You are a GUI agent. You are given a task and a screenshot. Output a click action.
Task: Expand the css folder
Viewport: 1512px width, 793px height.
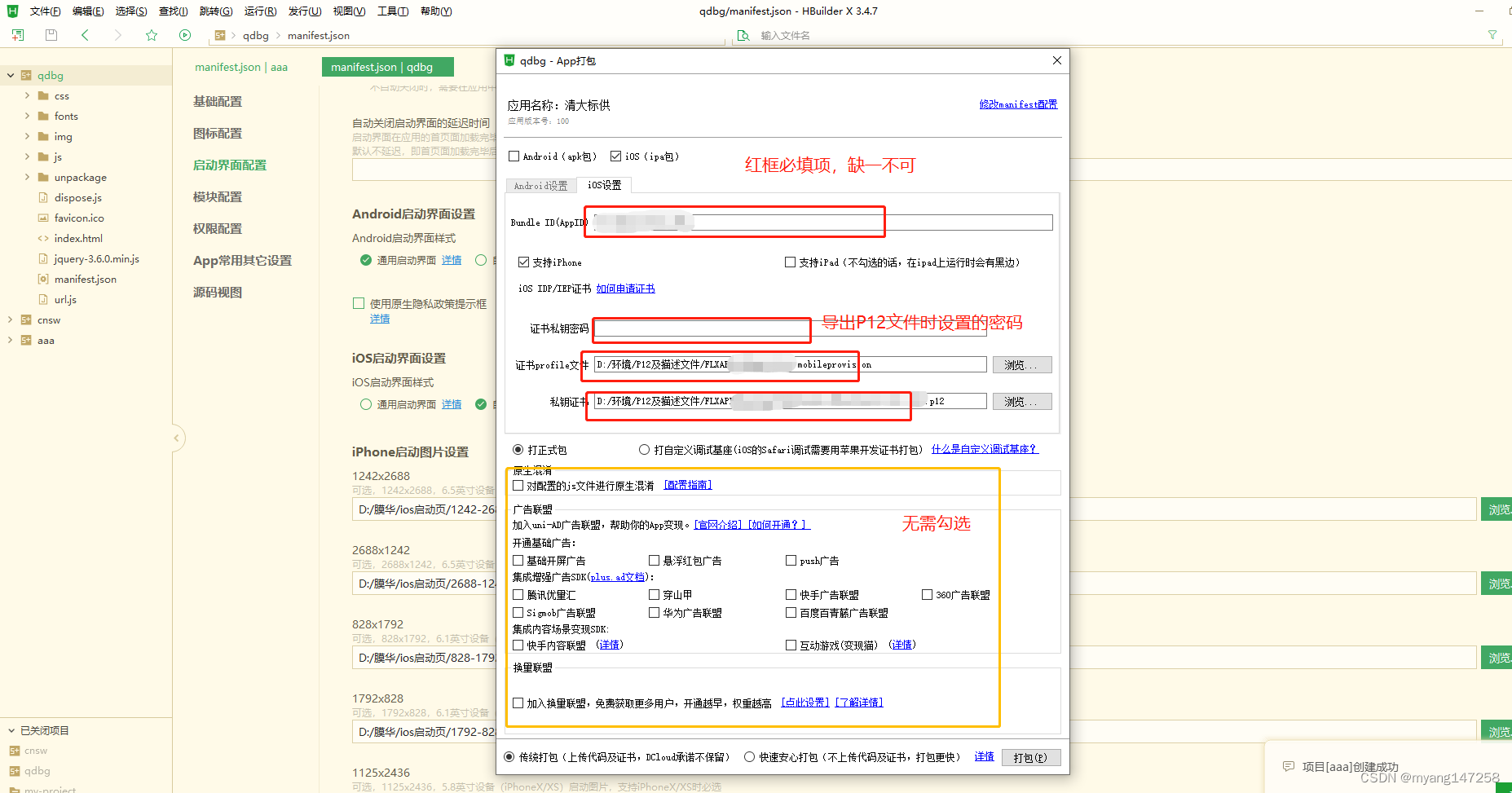[27, 96]
